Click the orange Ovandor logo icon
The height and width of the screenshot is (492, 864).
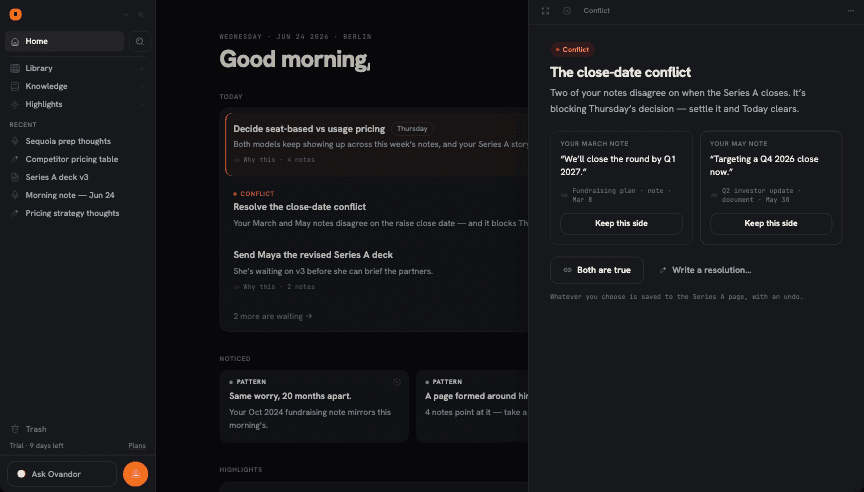click(15, 14)
